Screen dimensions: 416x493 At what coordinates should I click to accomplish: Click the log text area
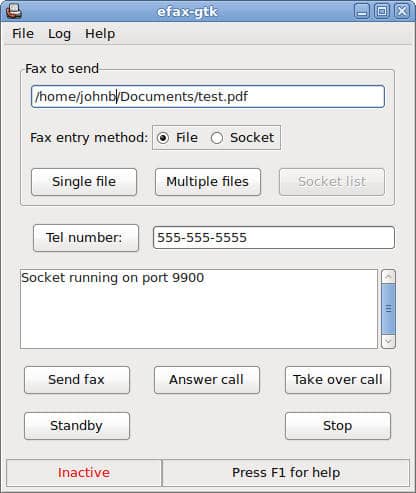tap(199, 309)
